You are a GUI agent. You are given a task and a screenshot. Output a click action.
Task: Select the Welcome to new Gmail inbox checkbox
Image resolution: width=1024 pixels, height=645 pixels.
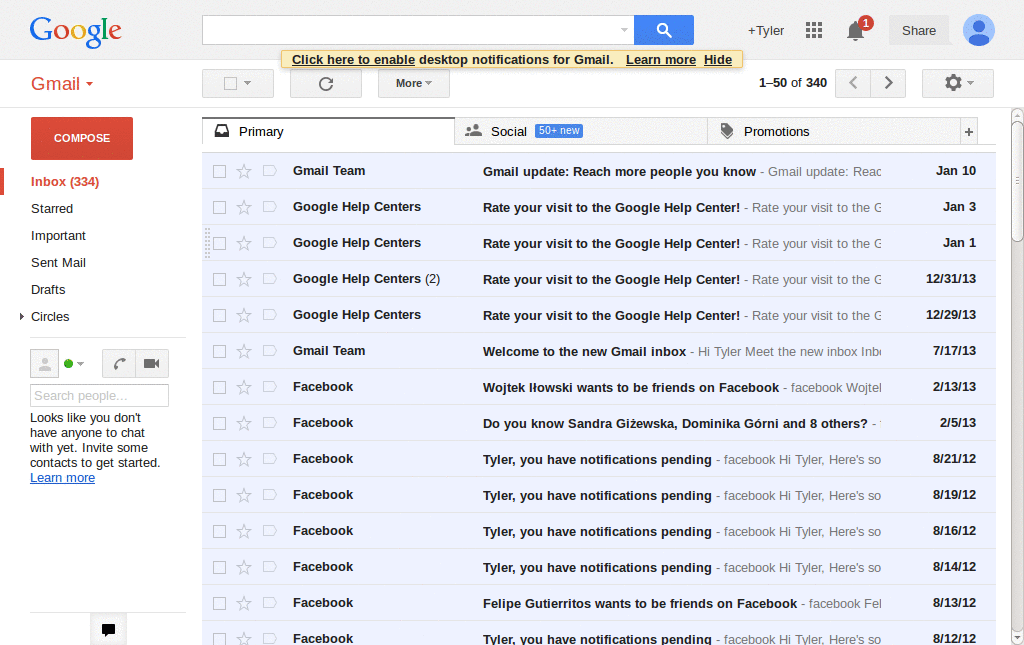[x=219, y=351]
